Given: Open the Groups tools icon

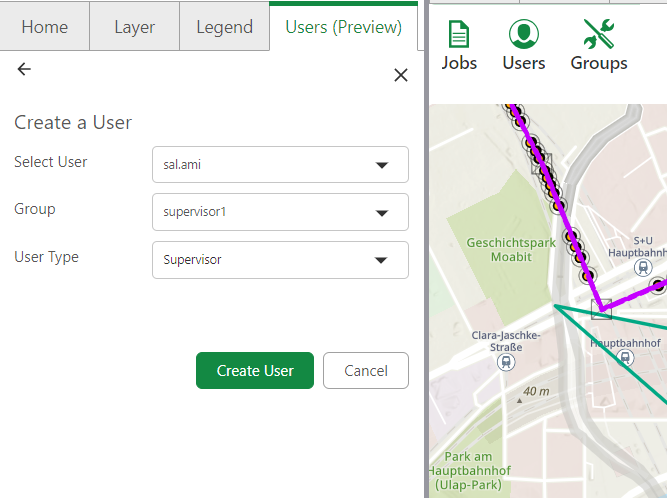Looking at the screenshot, I should [599, 47].
